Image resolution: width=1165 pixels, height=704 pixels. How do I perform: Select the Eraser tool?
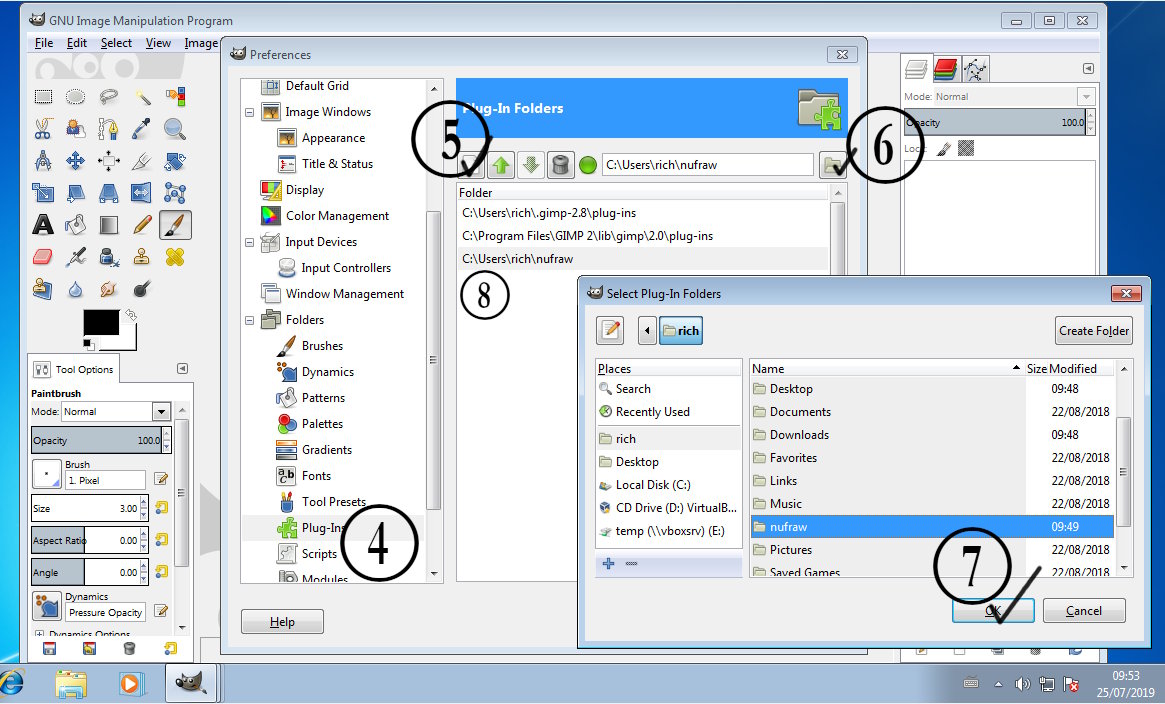point(43,257)
